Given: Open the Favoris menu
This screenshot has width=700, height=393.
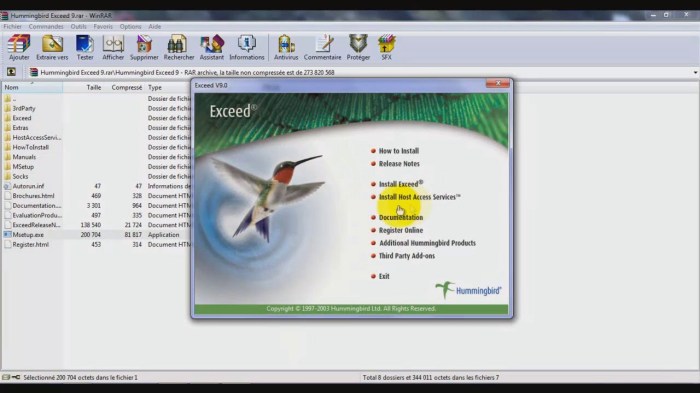Looking at the screenshot, I should click(x=103, y=27).
